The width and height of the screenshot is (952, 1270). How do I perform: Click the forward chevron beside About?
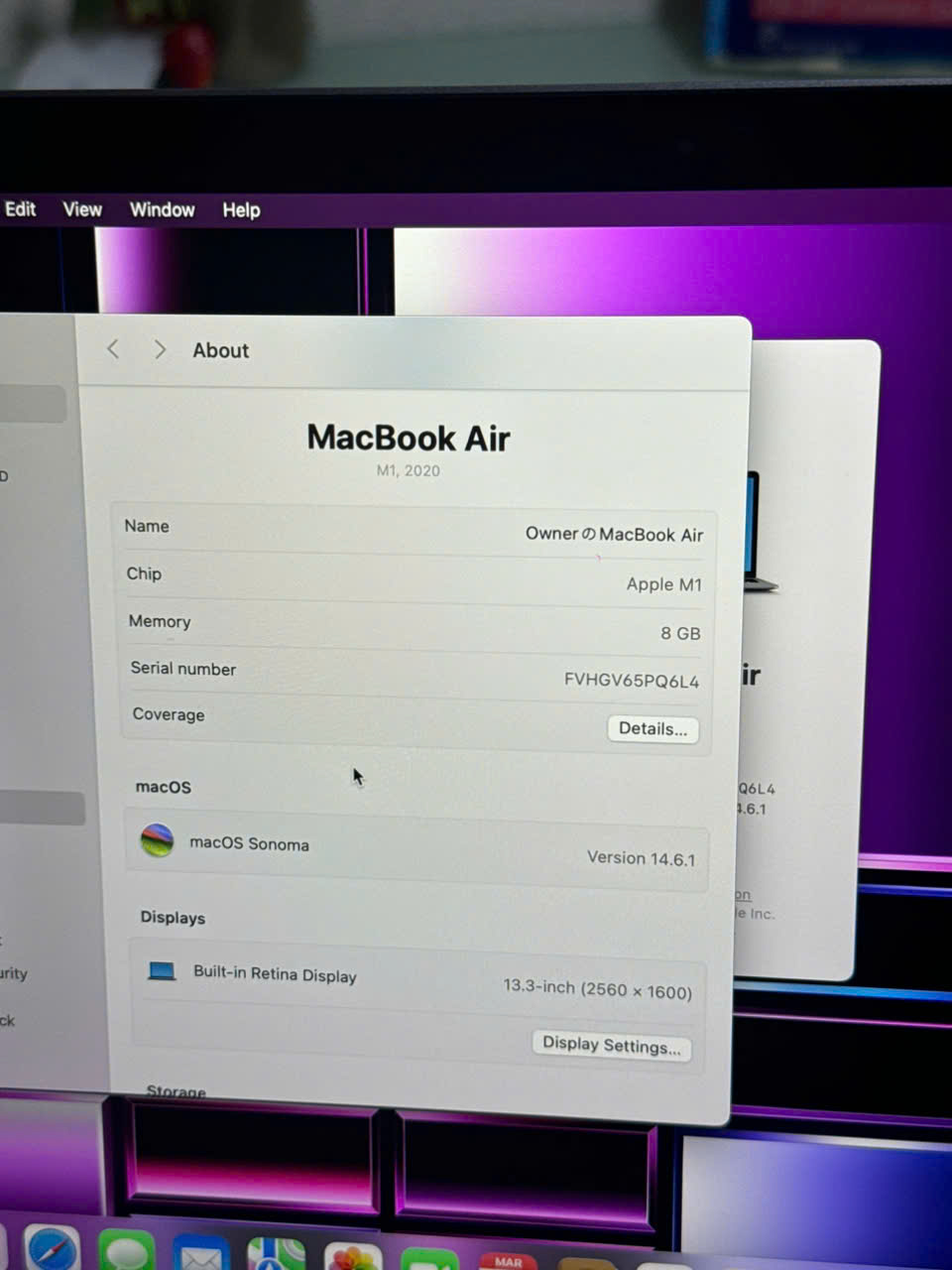(x=160, y=349)
